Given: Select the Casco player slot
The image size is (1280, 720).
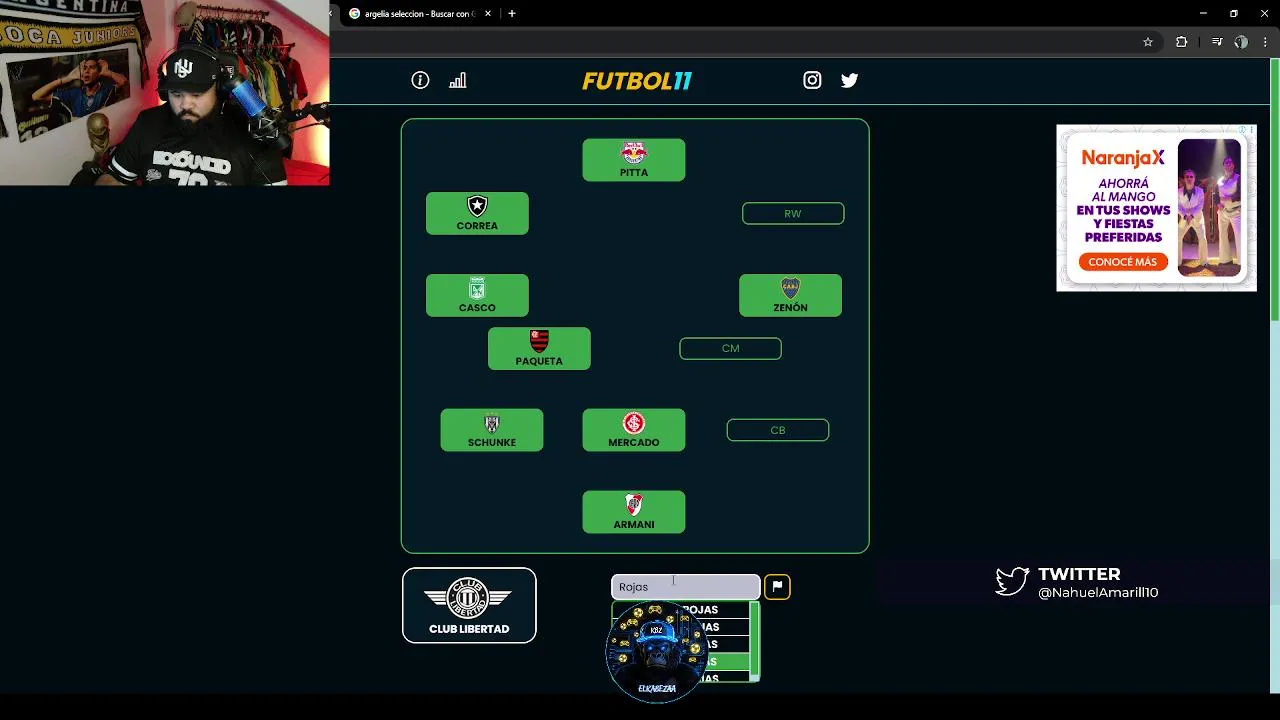Looking at the screenshot, I should 477,295.
